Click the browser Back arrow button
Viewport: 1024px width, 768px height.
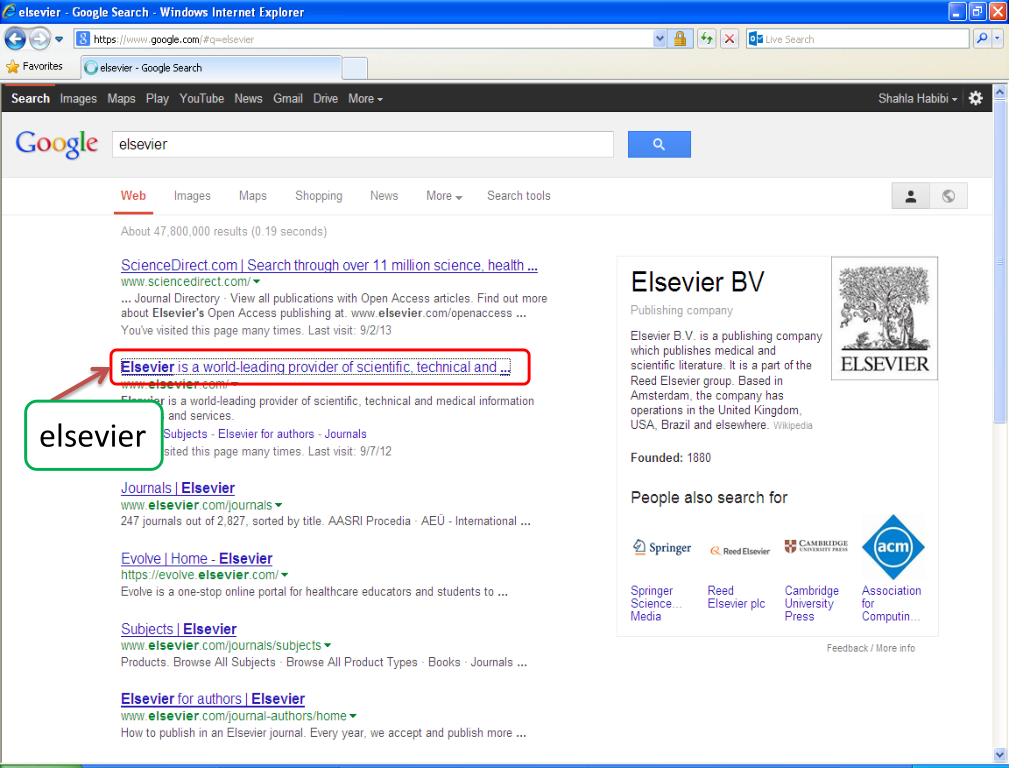coord(15,39)
